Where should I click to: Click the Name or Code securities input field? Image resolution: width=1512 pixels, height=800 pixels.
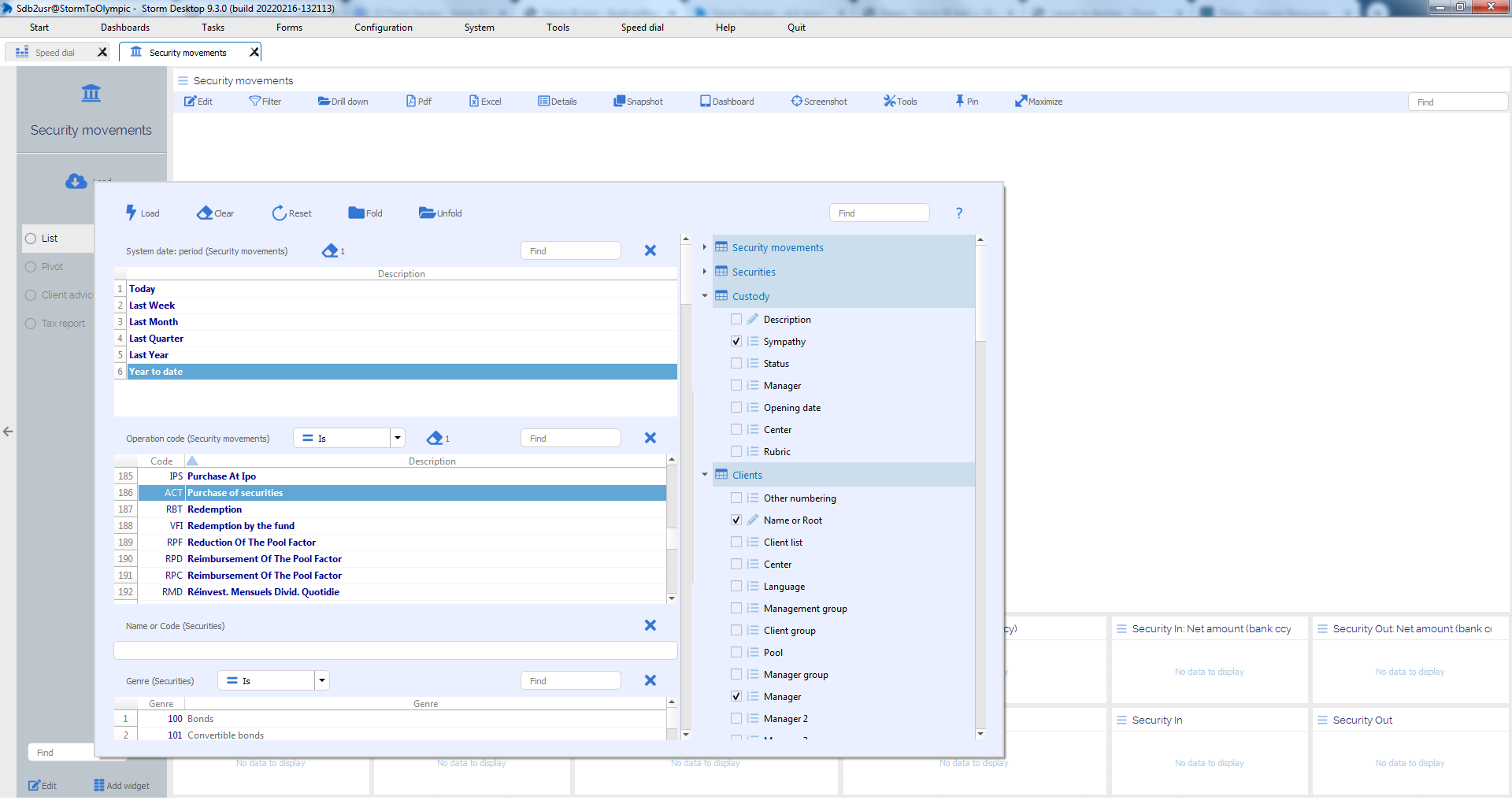pos(395,650)
